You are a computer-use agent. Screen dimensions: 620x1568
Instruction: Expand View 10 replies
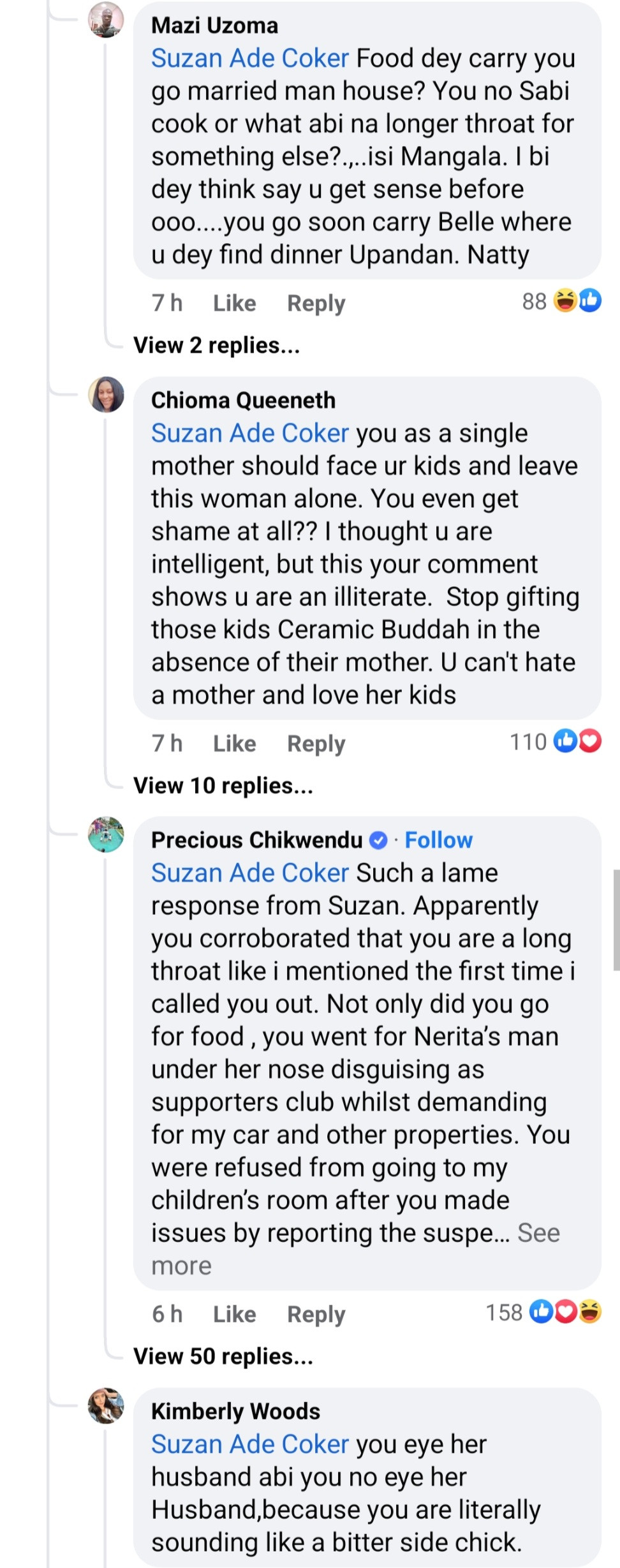pyautogui.click(x=223, y=786)
